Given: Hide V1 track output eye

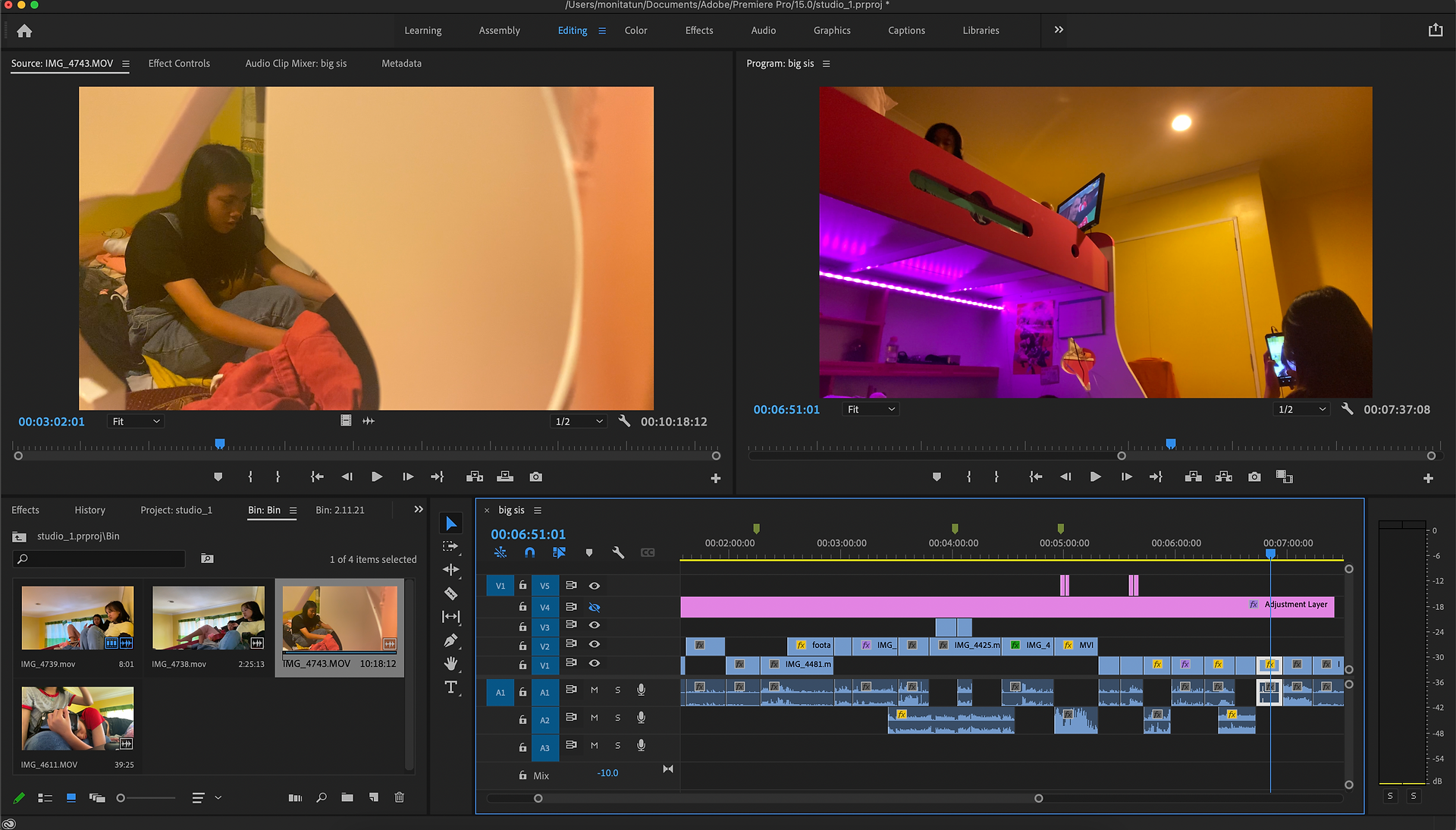Looking at the screenshot, I should tap(595, 663).
